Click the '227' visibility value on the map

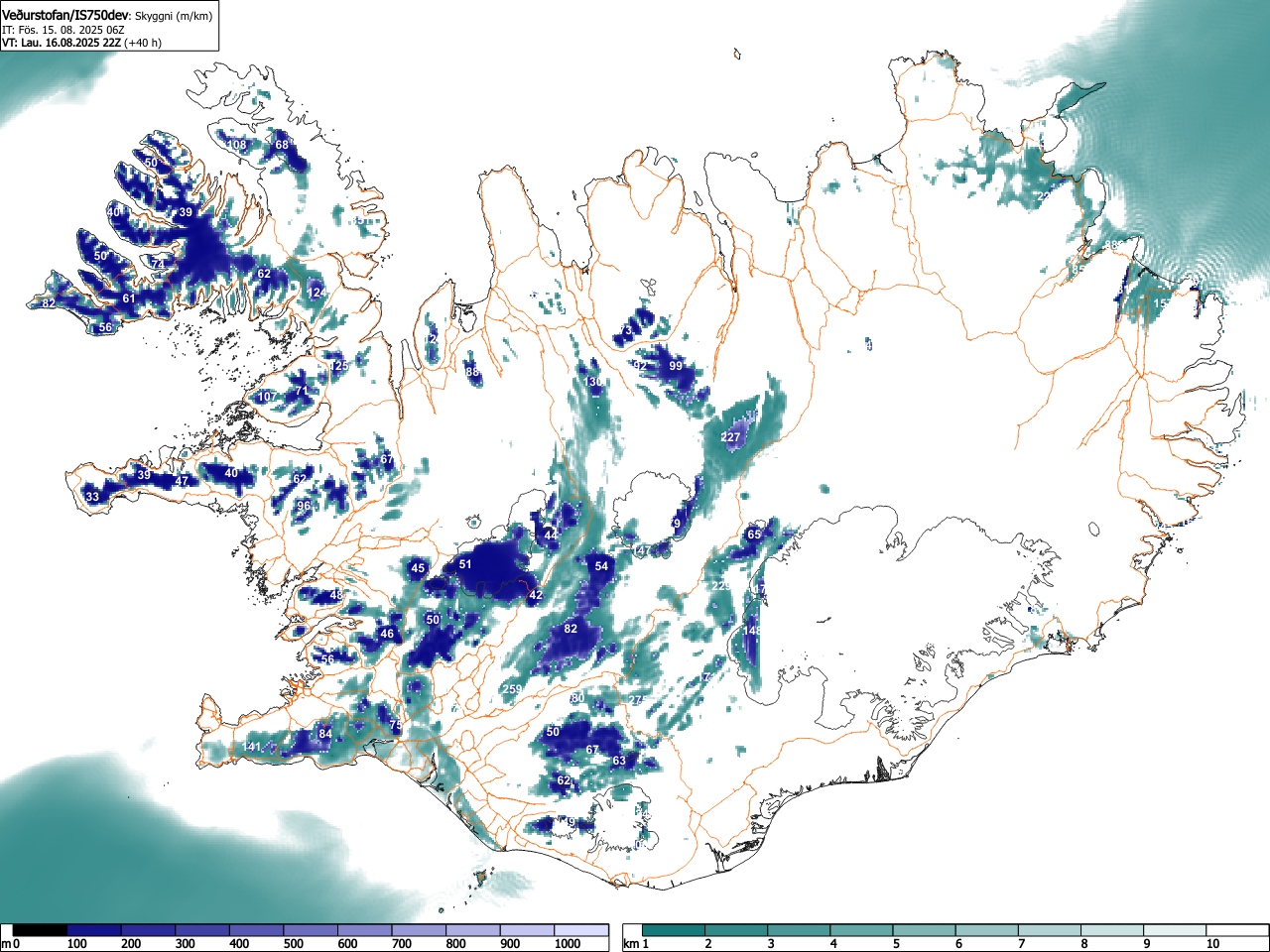[730, 437]
